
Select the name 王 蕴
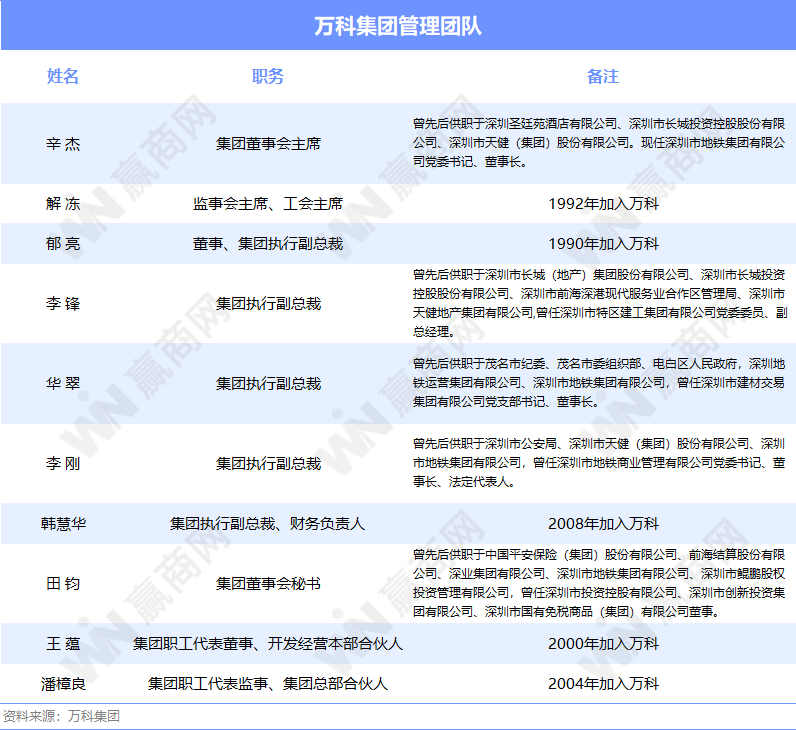[63, 644]
